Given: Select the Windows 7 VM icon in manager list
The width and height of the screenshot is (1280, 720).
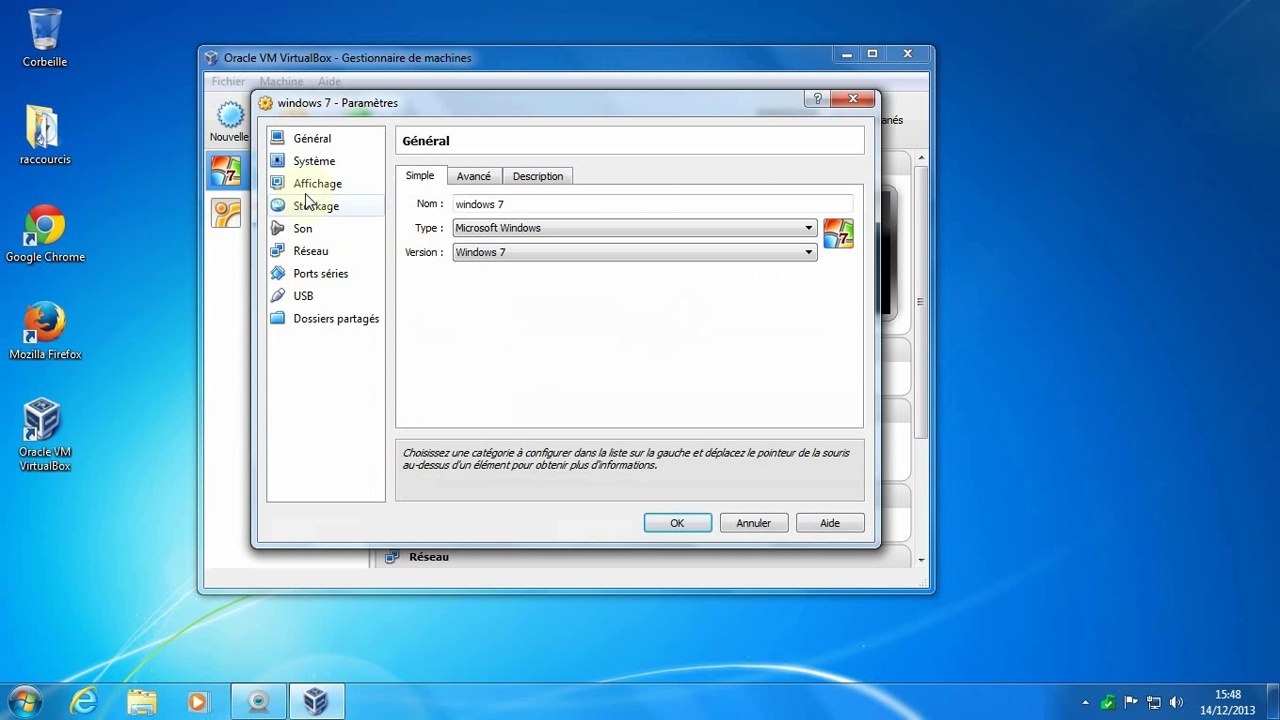Looking at the screenshot, I should pos(226,171).
